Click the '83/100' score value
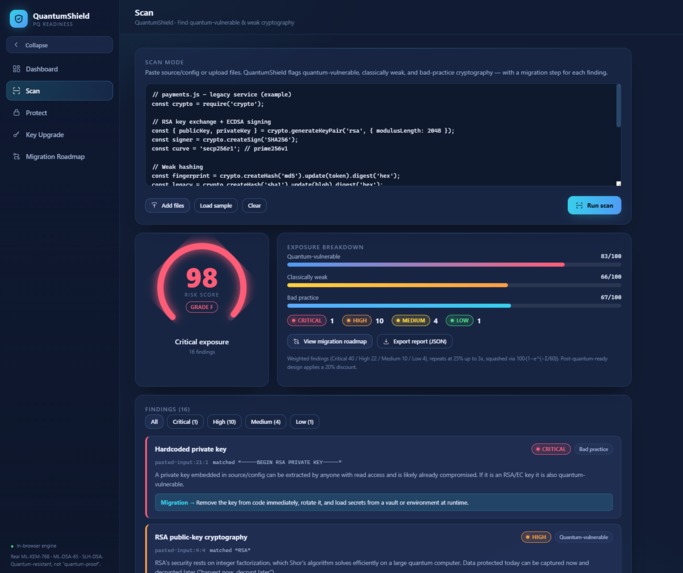The image size is (683, 573). coord(611,256)
